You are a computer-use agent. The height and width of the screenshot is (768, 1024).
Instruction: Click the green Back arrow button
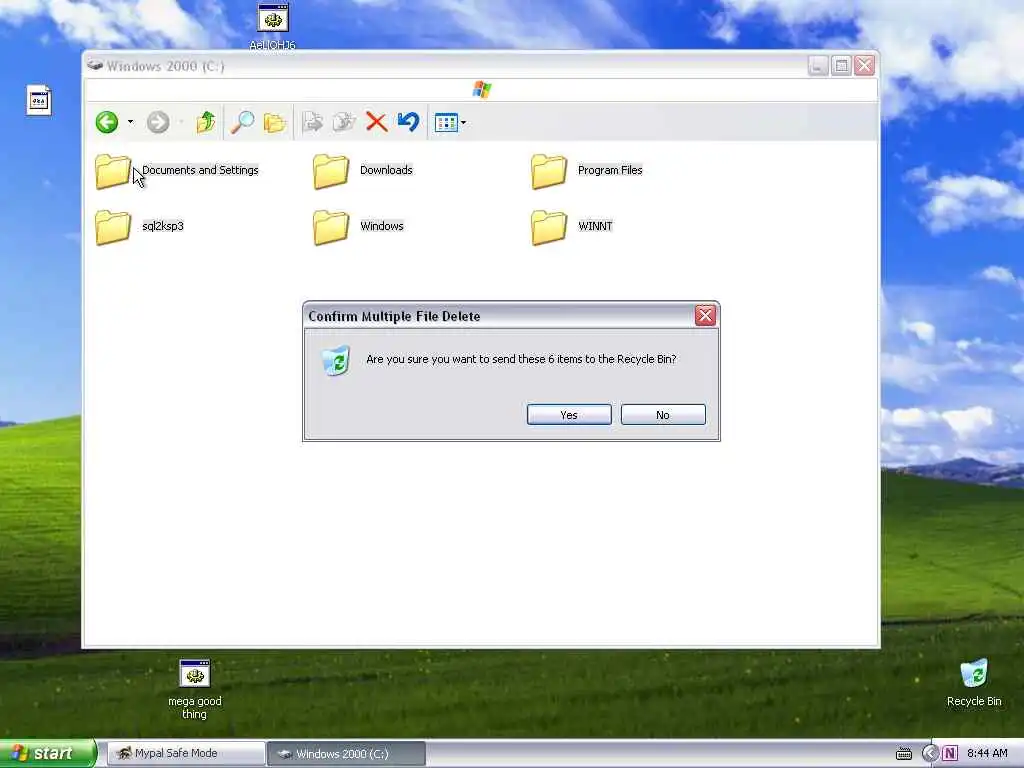tap(106, 122)
